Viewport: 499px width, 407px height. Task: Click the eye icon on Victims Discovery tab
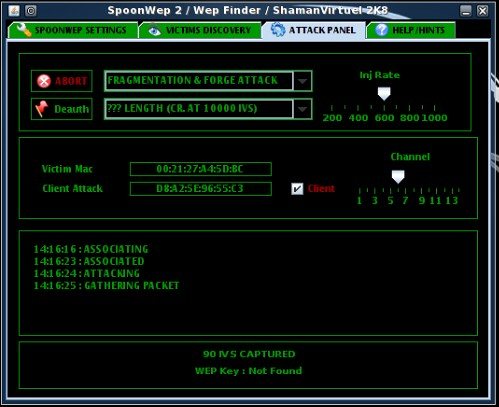(154, 31)
